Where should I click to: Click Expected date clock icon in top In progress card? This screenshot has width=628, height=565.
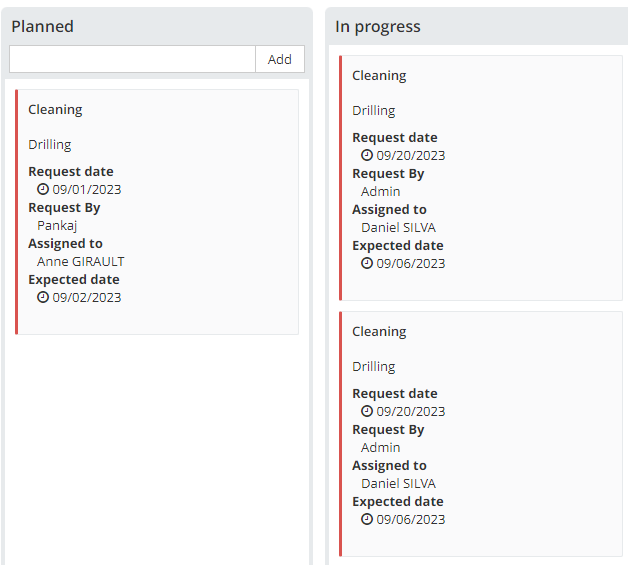click(367, 263)
